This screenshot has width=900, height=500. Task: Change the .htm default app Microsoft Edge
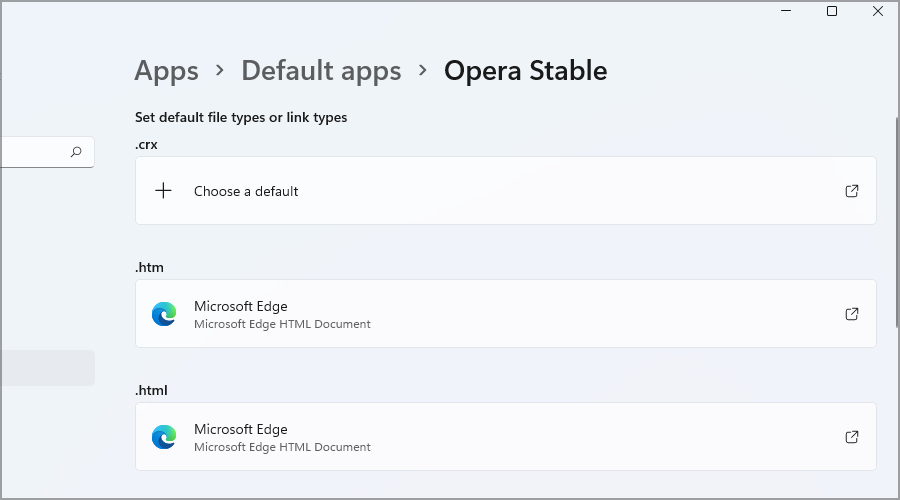pos(506,313)
